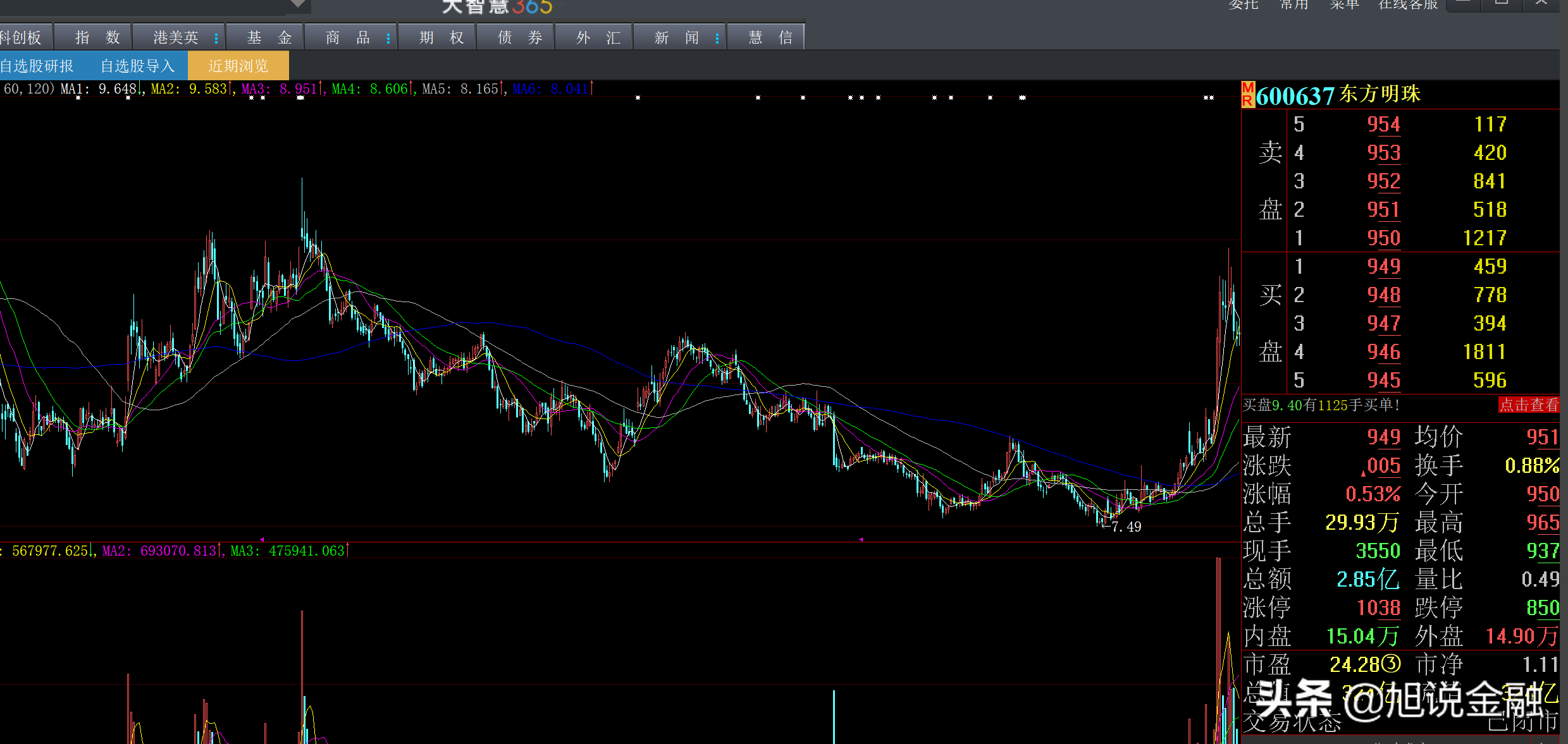Click the 内盘 value 15.04万
Image resolution: width=1568 pixels, height=744 pixels.
pos(1362,636)
